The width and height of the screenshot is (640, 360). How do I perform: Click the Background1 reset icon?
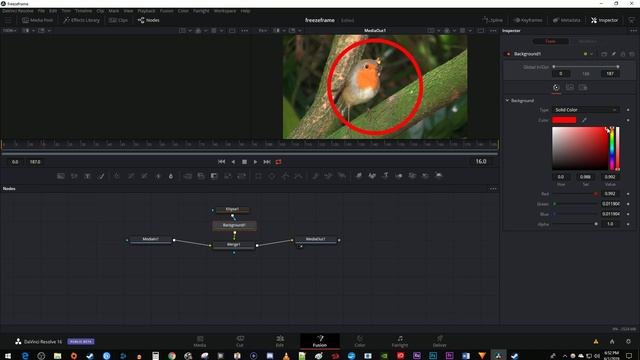coord(632,54)
